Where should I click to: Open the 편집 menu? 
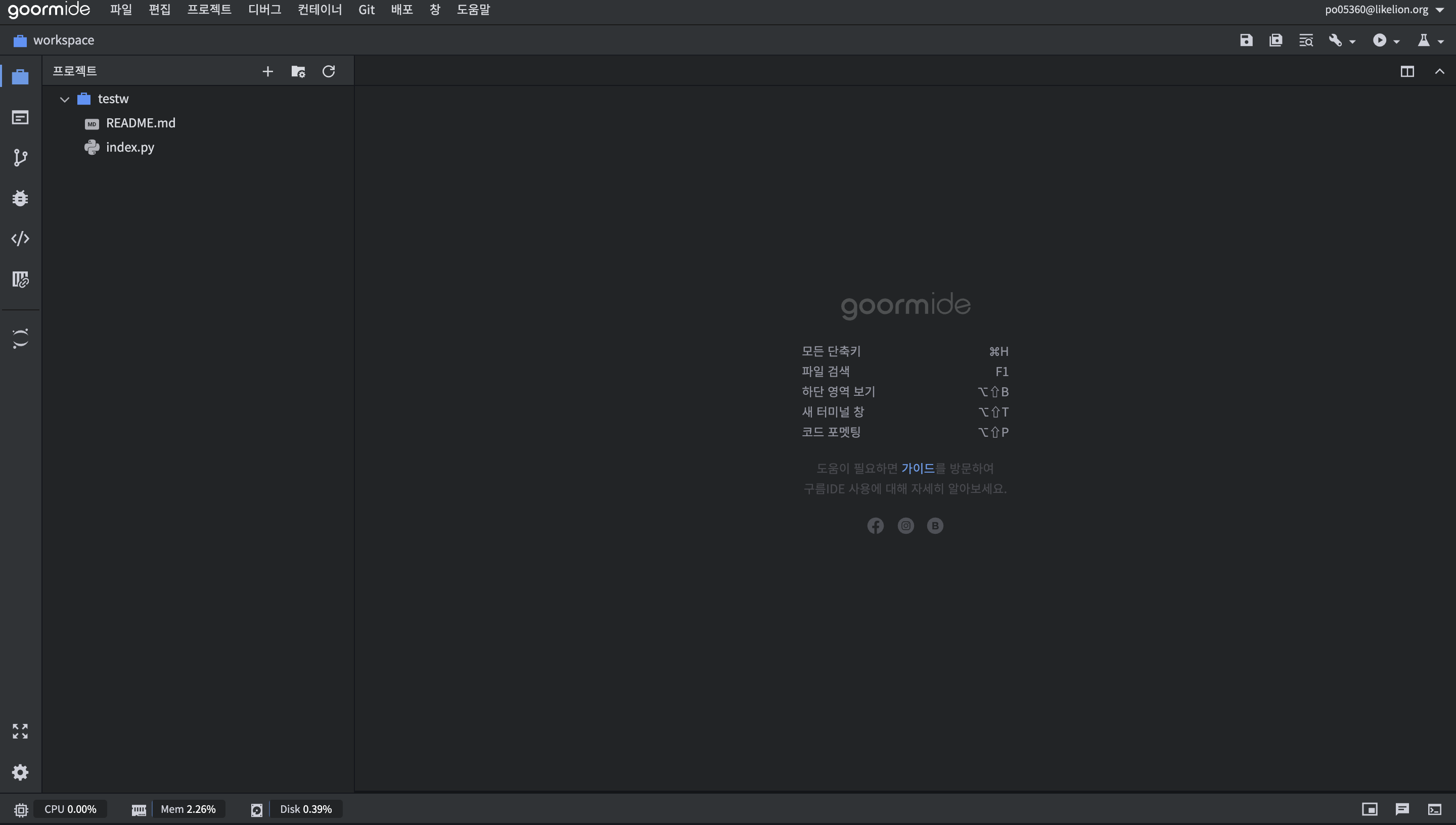coord(160,10)
